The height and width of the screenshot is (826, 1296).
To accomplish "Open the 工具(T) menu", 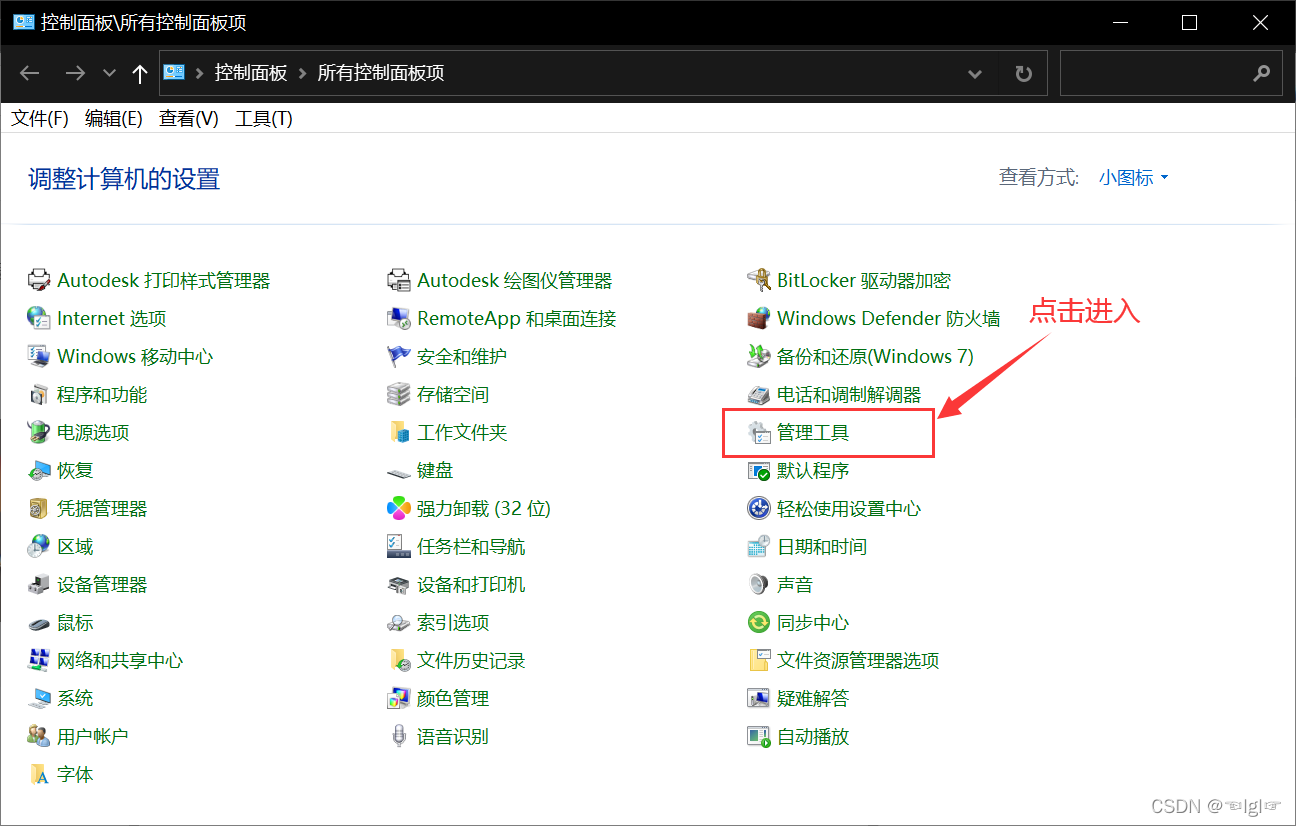I will 264,119.
